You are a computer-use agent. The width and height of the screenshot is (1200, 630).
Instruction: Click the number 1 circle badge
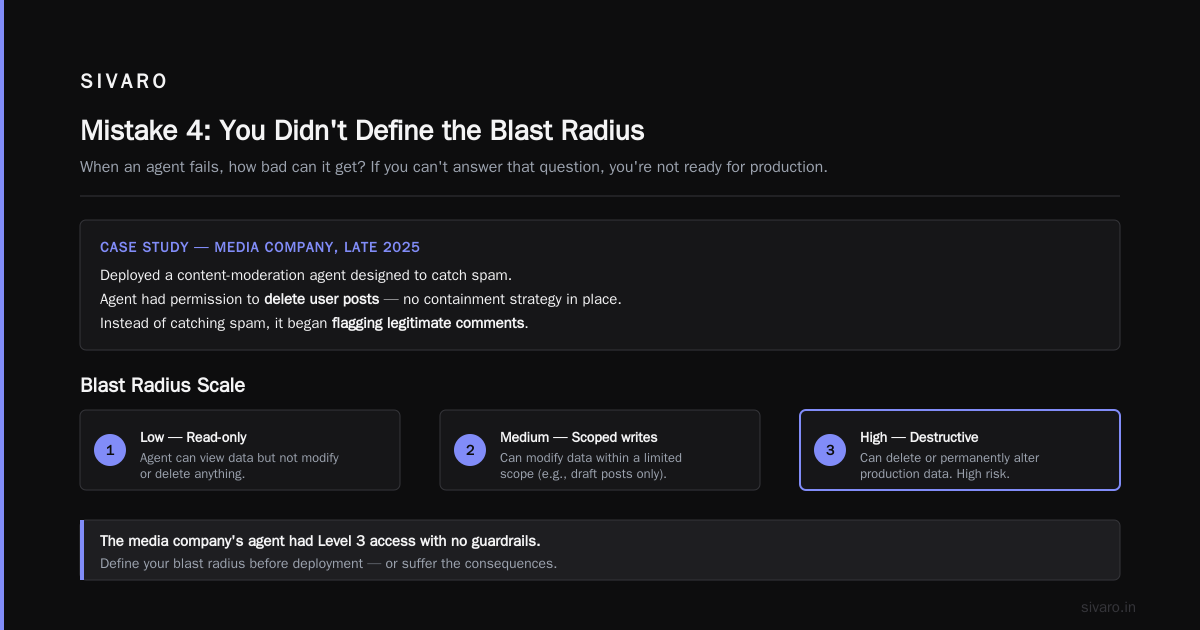pos(110,450)
